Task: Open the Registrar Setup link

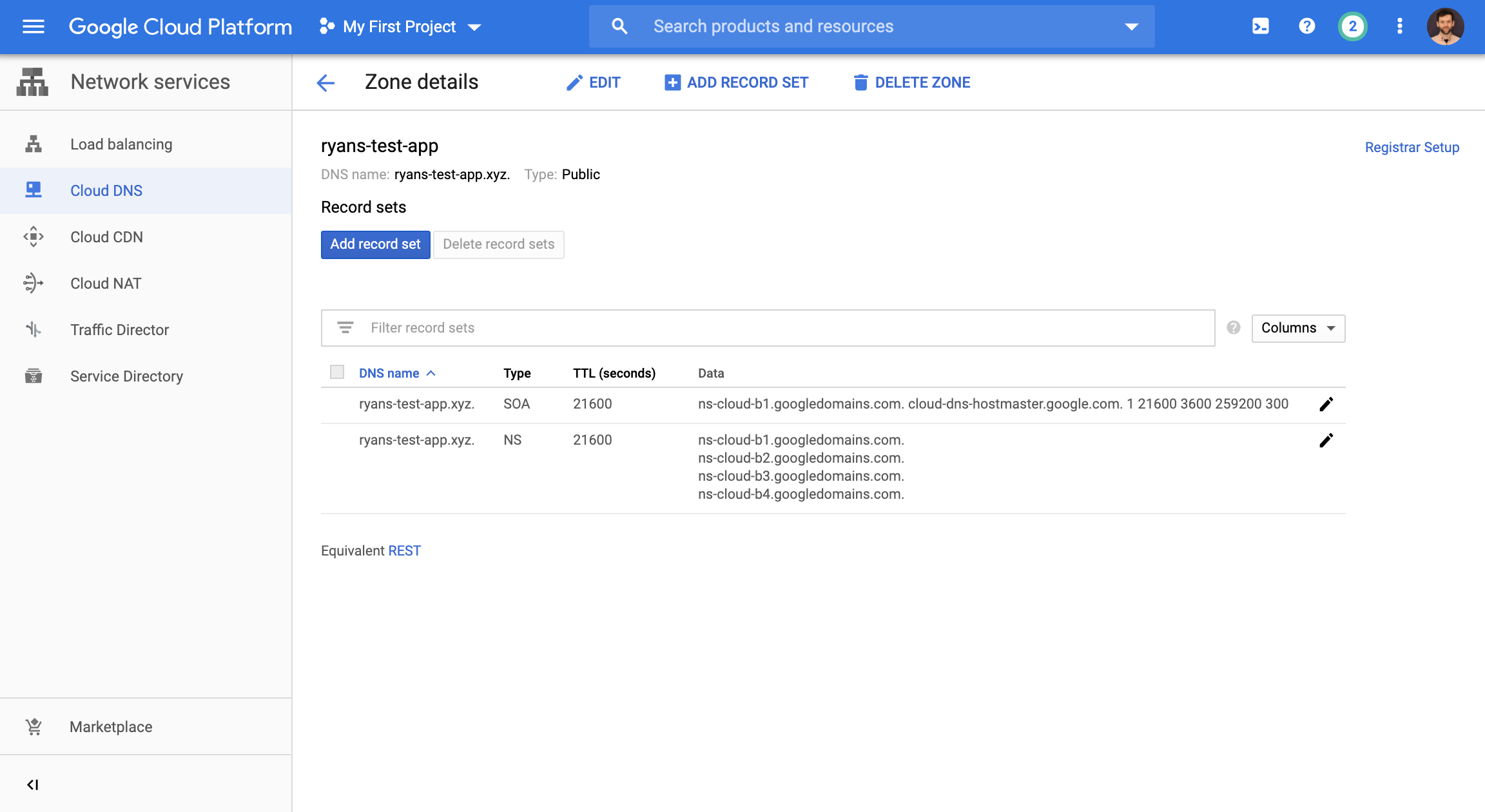Action: coord(1412,147)
